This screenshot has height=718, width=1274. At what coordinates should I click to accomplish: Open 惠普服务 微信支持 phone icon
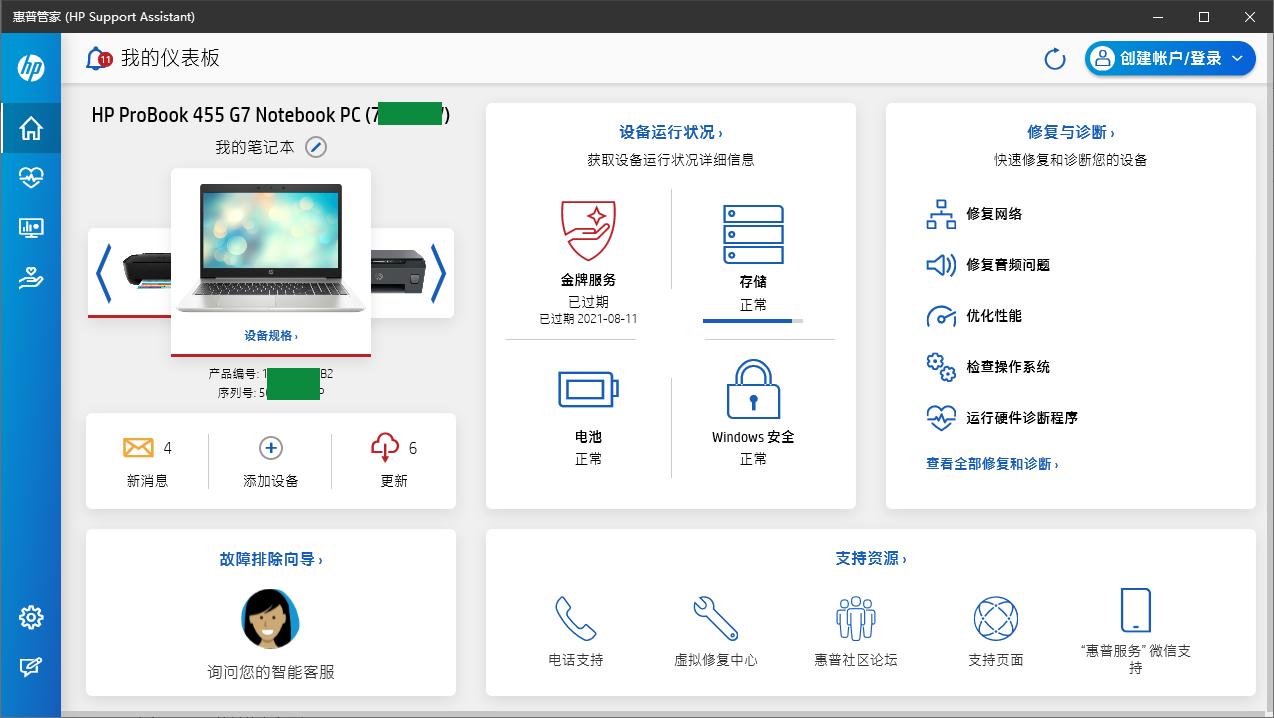(x=1135, y=610)
